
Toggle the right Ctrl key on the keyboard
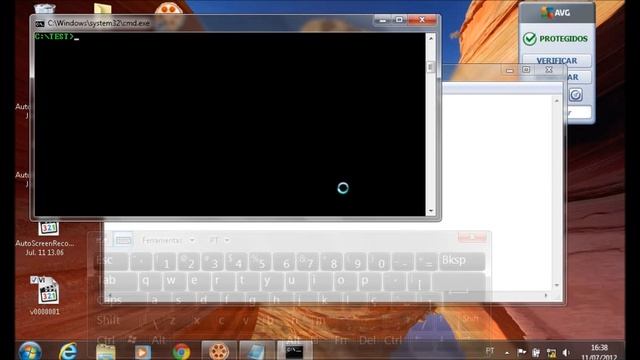click(393, 340)
